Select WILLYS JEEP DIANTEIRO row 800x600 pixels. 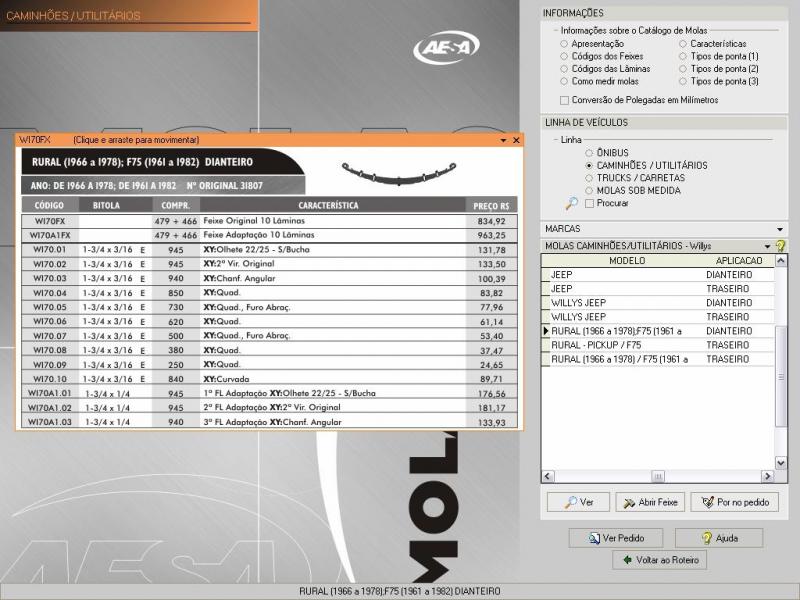tap(658, 303)
